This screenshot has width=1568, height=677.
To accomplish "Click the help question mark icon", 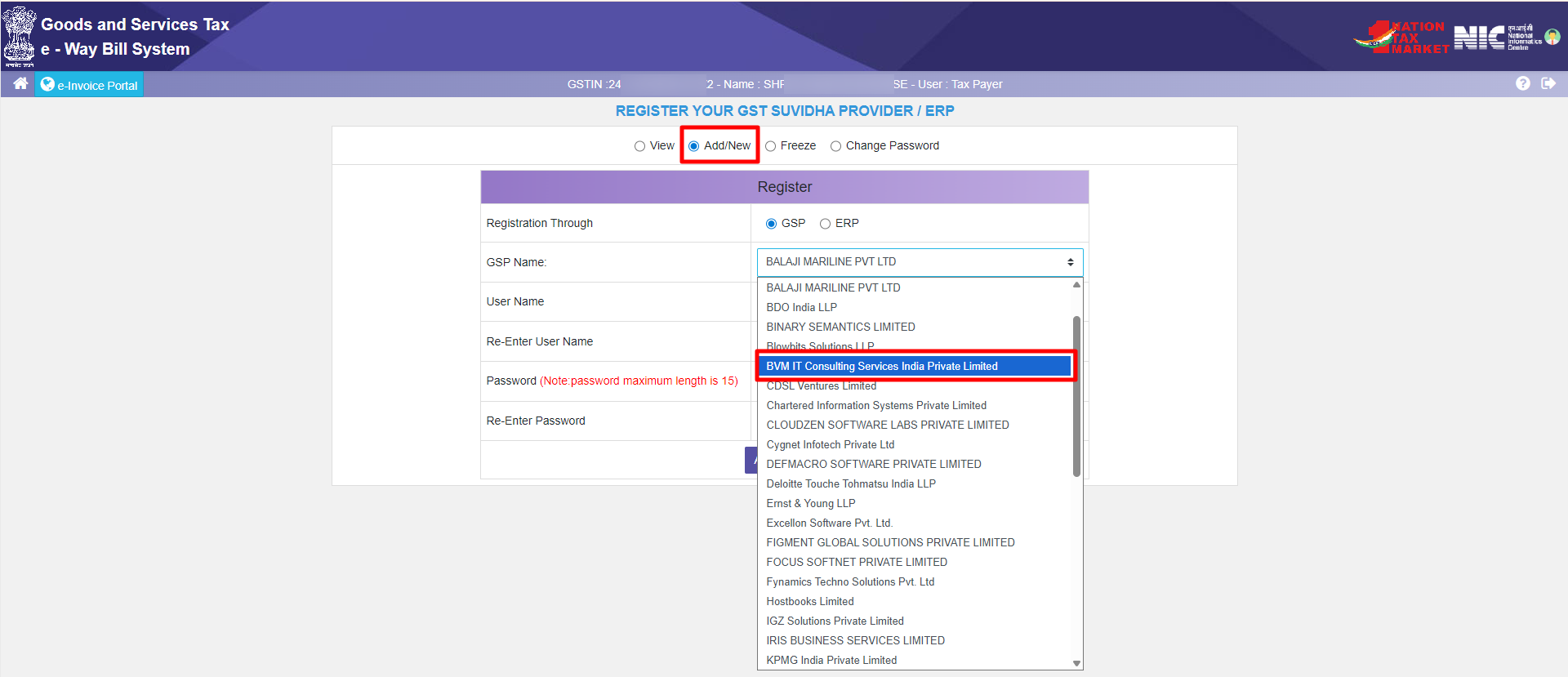I will coord(1522,83).
